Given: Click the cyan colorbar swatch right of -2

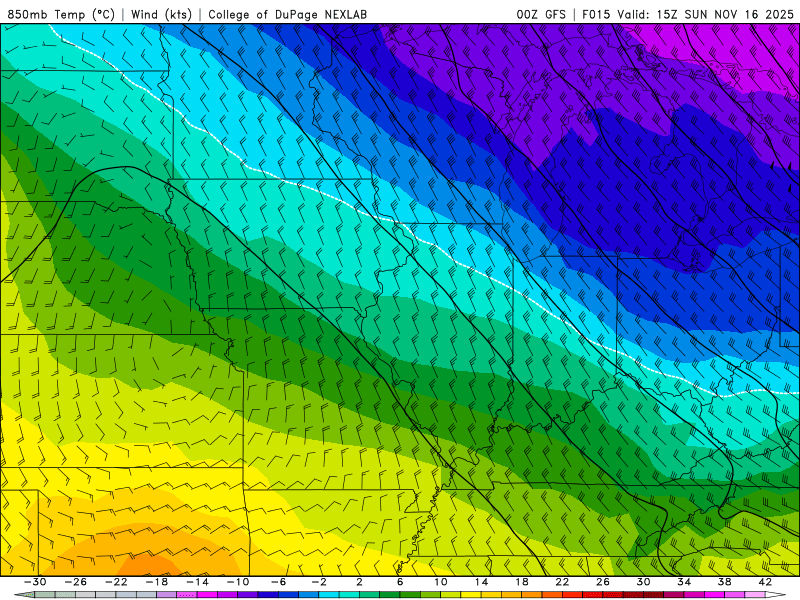Looking at the screenshot, I should coord(329,594).
